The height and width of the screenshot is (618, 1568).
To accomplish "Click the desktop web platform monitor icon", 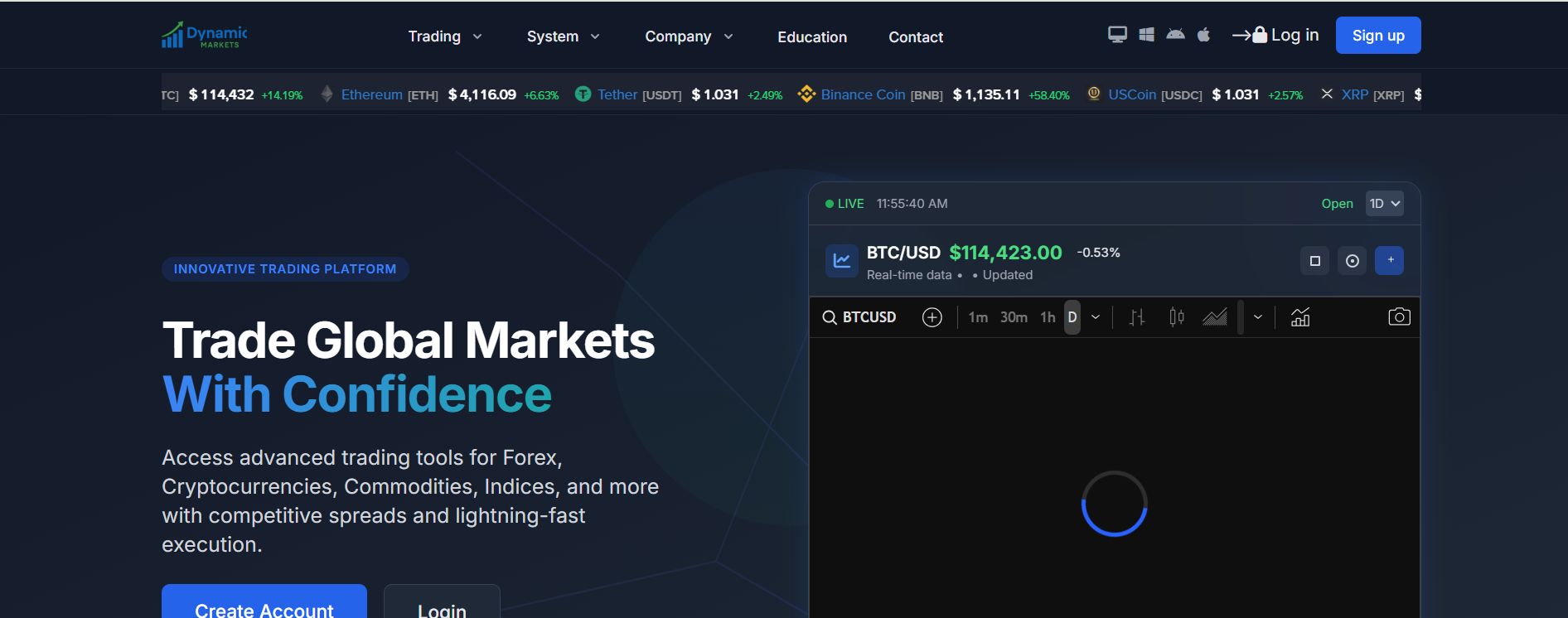I will click(1117, 35).
